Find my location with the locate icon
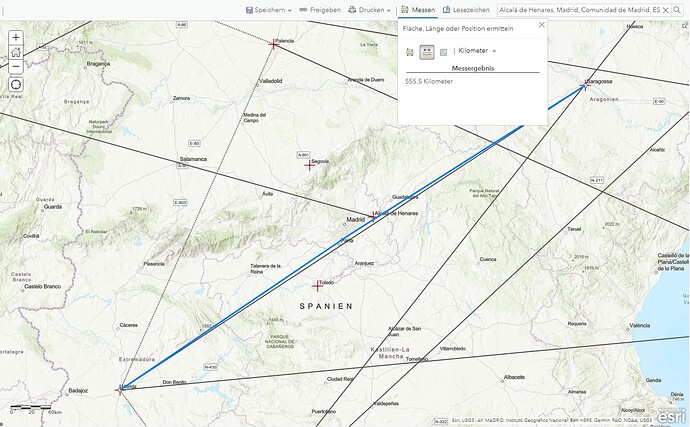690x427 pixels. (16, 85)
